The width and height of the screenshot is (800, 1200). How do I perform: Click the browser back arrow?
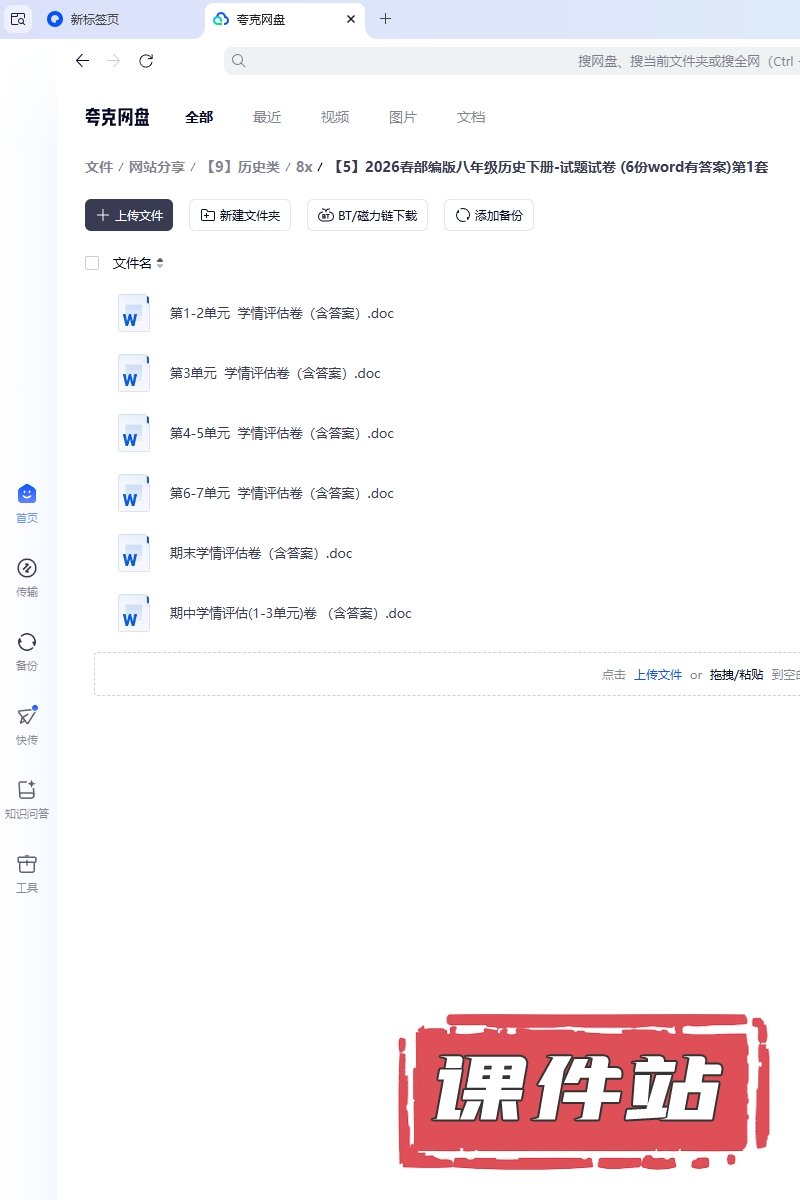(83, 61)
